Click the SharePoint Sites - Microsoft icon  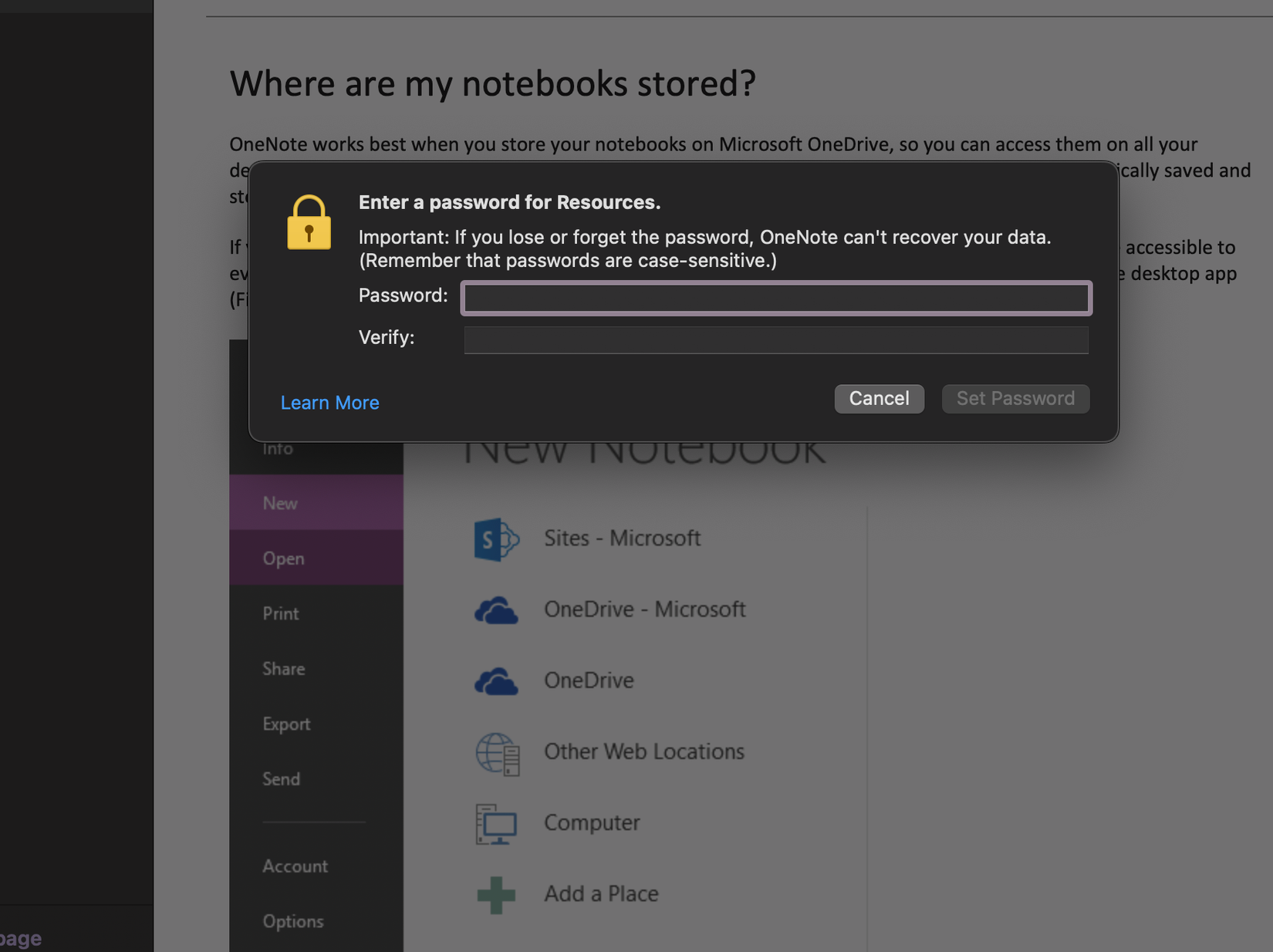pos(496,539)
